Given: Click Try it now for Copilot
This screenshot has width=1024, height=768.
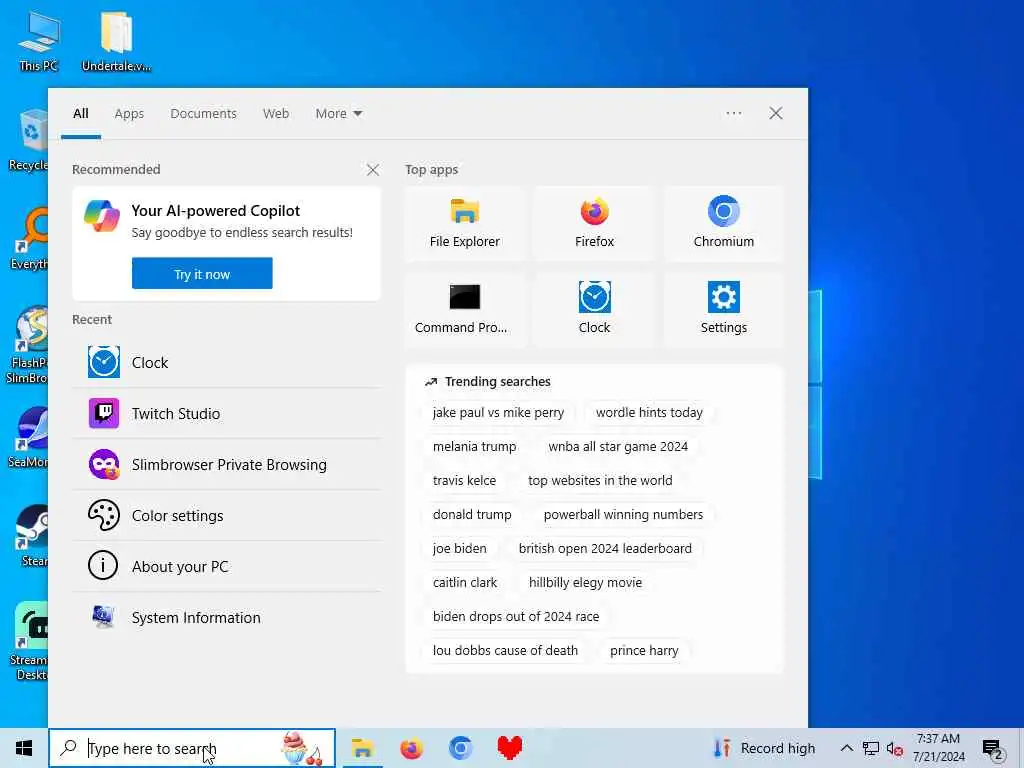Looking at the screenshot, I should coord(202,273).
